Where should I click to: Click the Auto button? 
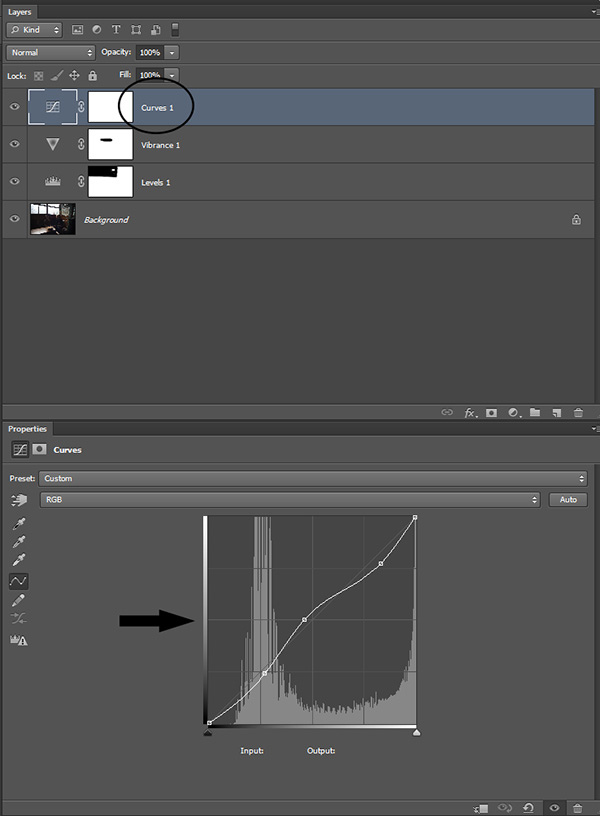(568, 500)
